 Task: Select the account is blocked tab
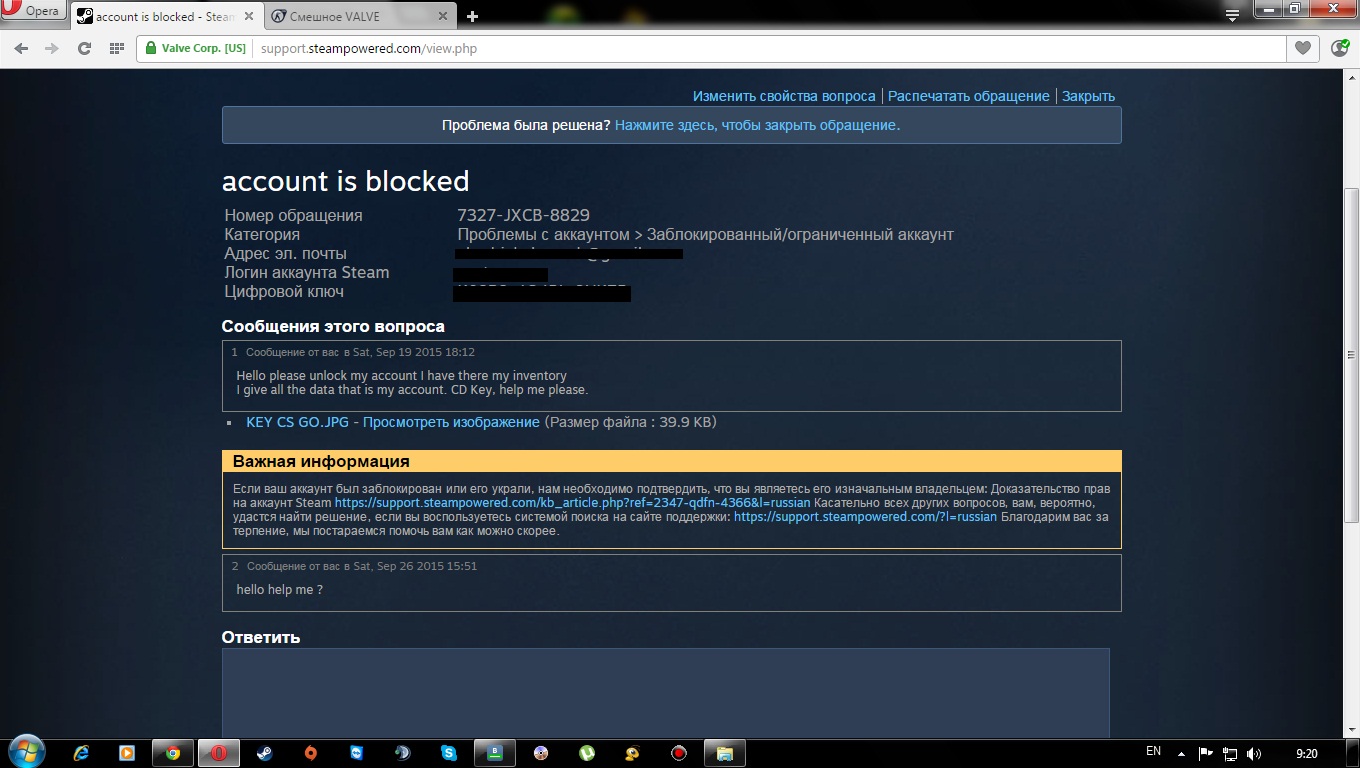coord(167,16)
